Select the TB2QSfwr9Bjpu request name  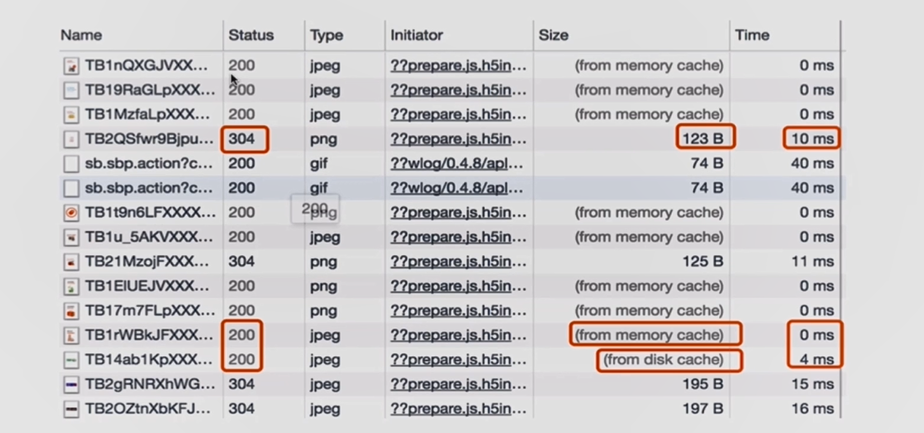tap(150, 140)
